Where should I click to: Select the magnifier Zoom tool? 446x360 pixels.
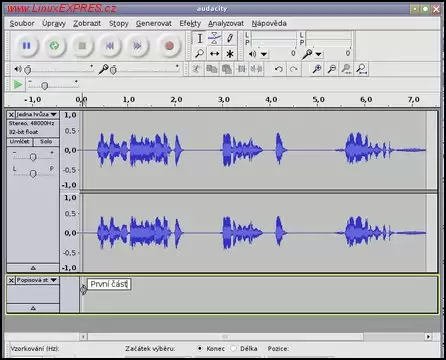[199, 53]
